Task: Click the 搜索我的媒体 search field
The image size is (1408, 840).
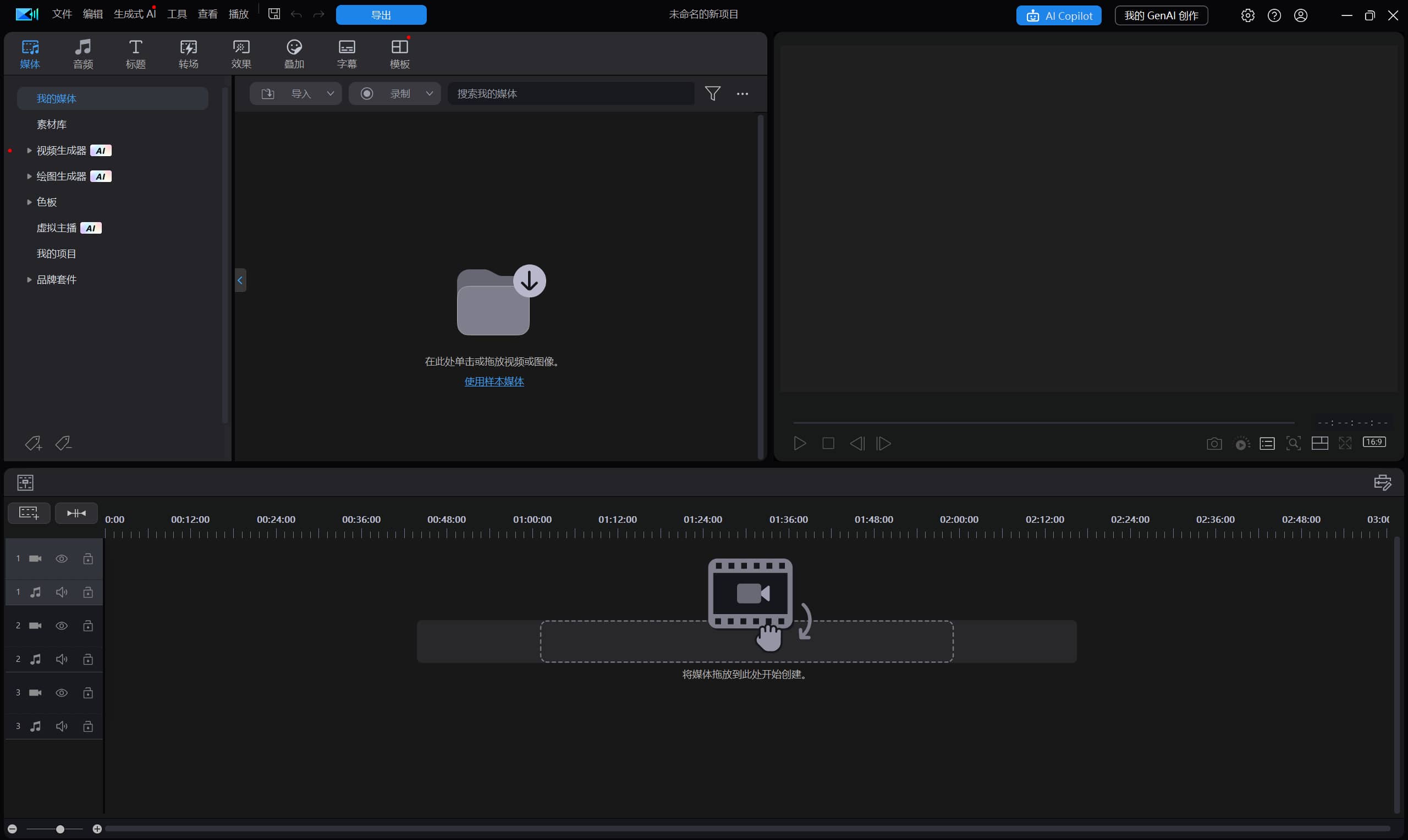Action: click(x=570, y=93)
